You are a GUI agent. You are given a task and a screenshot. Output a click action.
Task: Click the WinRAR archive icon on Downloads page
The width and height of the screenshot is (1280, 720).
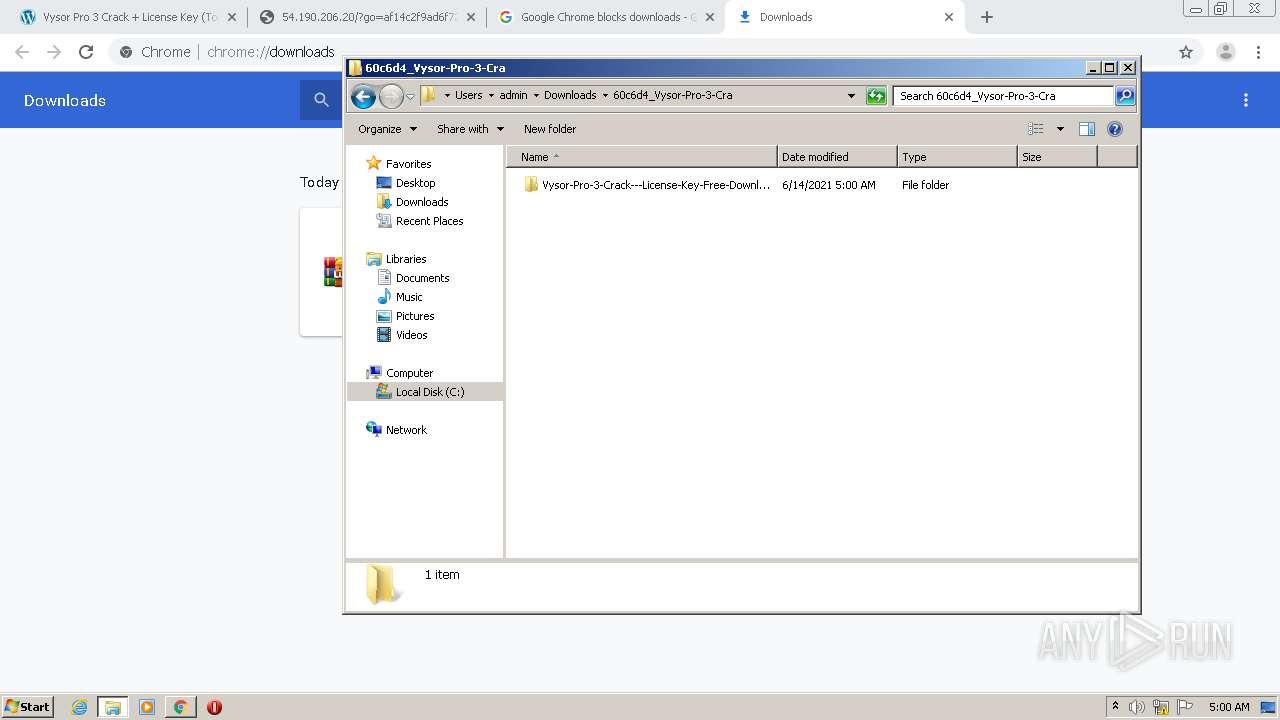point(333,272)
